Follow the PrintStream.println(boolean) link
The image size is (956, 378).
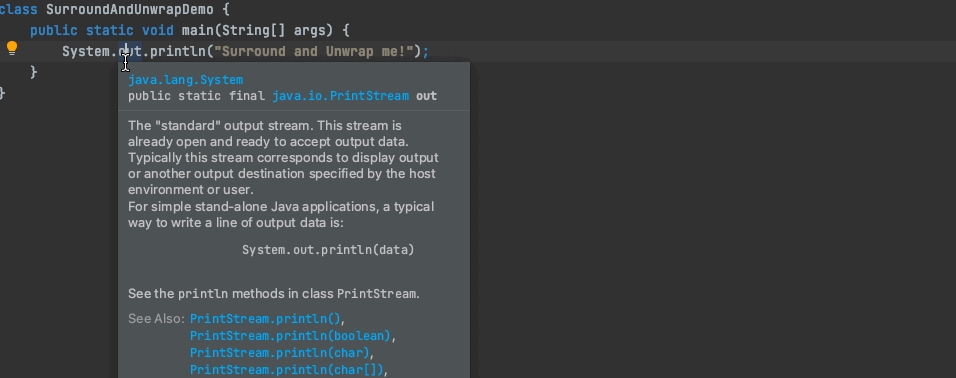[290, 336]
